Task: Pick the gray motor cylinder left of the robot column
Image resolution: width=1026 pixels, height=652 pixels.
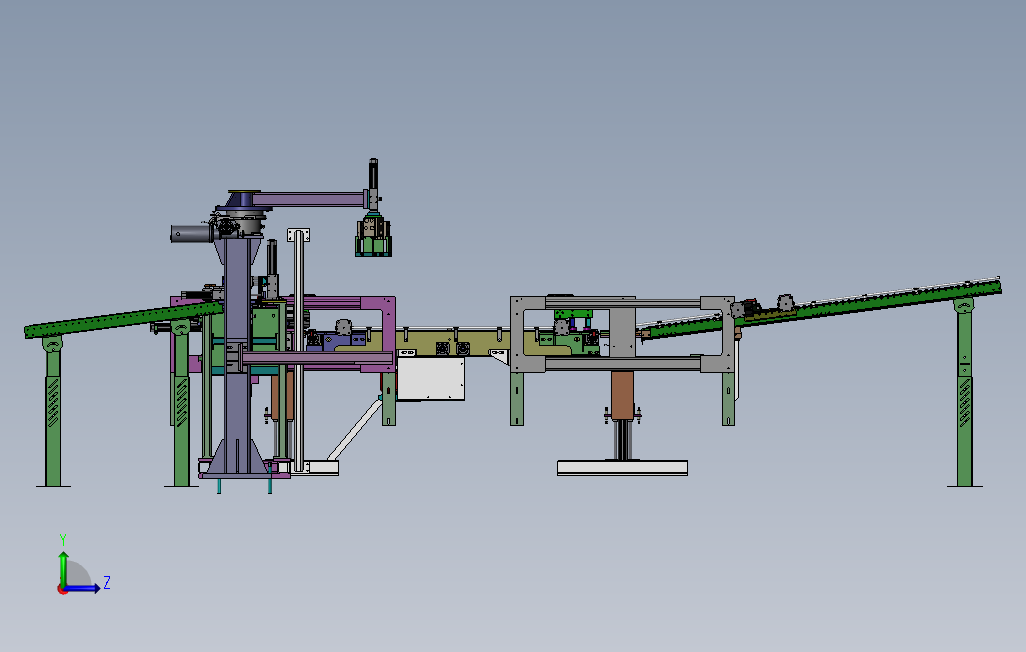Action: tap(192, 234)
